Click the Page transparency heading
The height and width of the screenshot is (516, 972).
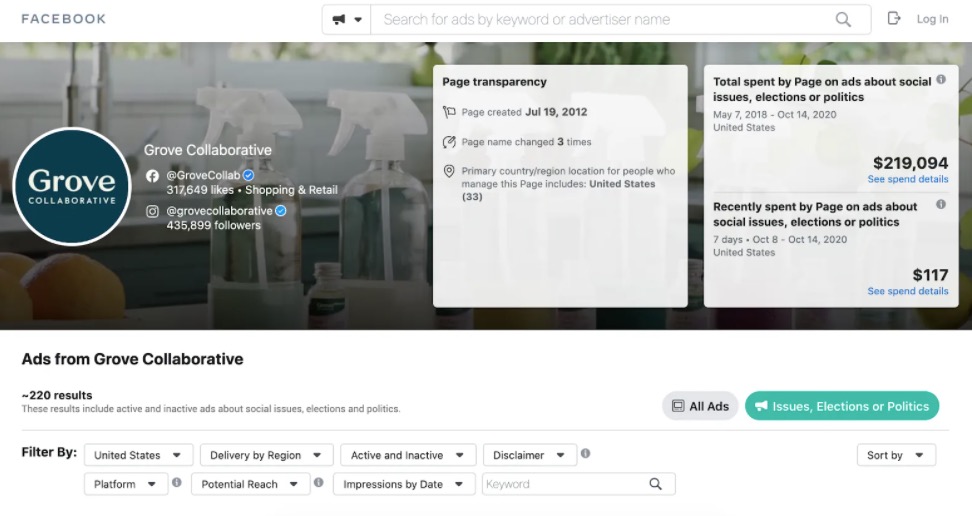click(x=494, y=82)
